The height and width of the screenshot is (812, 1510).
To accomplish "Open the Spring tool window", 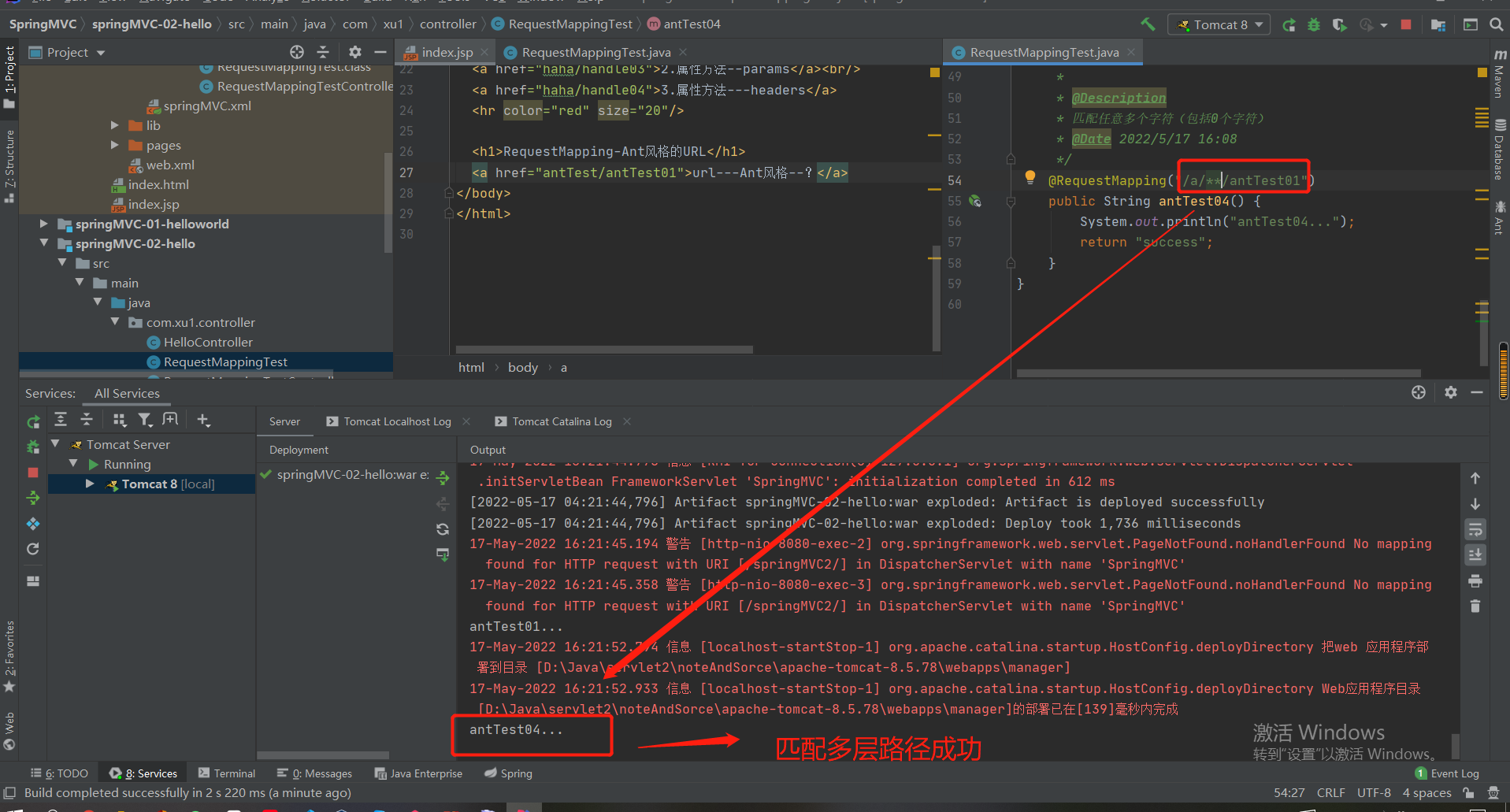I will (508, 773).
